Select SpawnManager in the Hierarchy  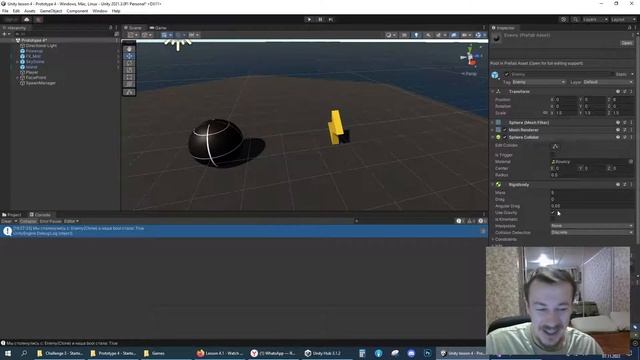point(41,83)
